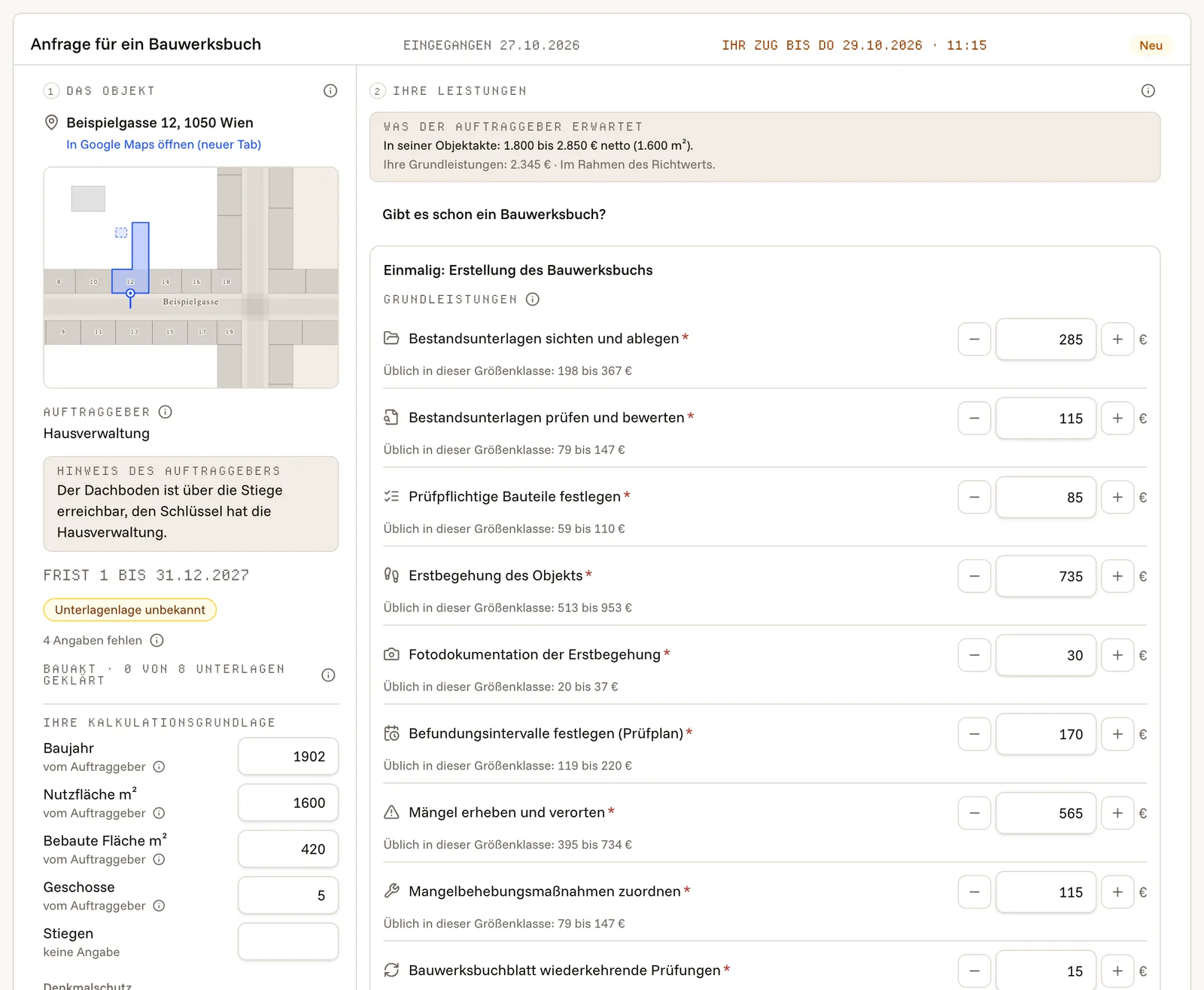The width and height of the screenshot is (1204, 990).
Task: Click the map pin icon beside address
Action: point(51,123)
